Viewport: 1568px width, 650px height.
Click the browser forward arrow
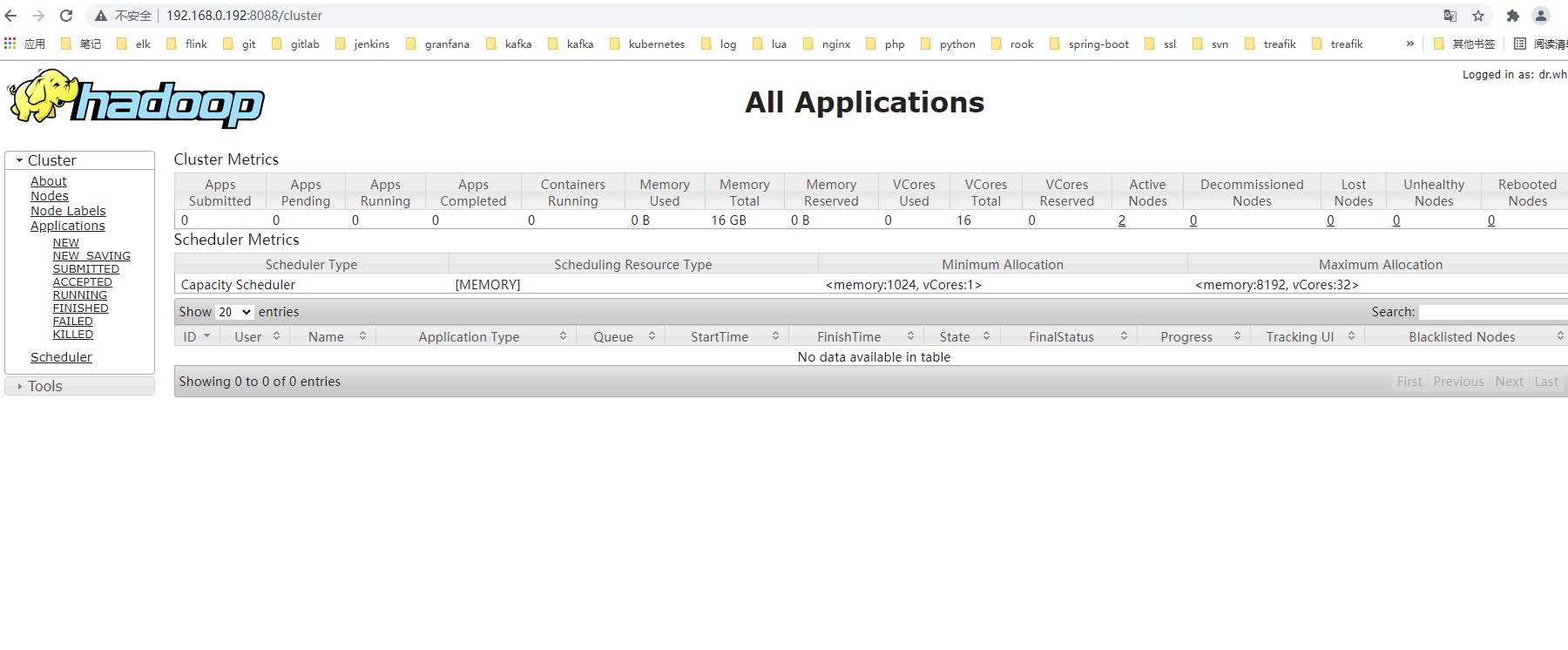click(x=38, y=16)
